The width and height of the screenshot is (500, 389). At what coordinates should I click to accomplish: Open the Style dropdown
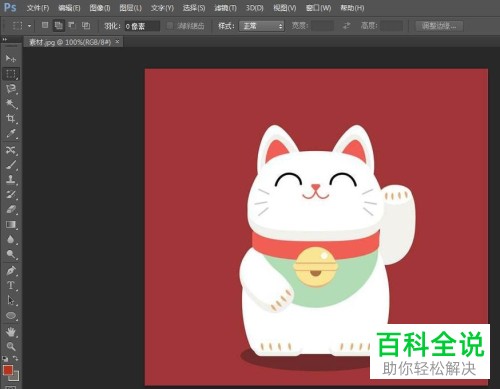(262, 26)
